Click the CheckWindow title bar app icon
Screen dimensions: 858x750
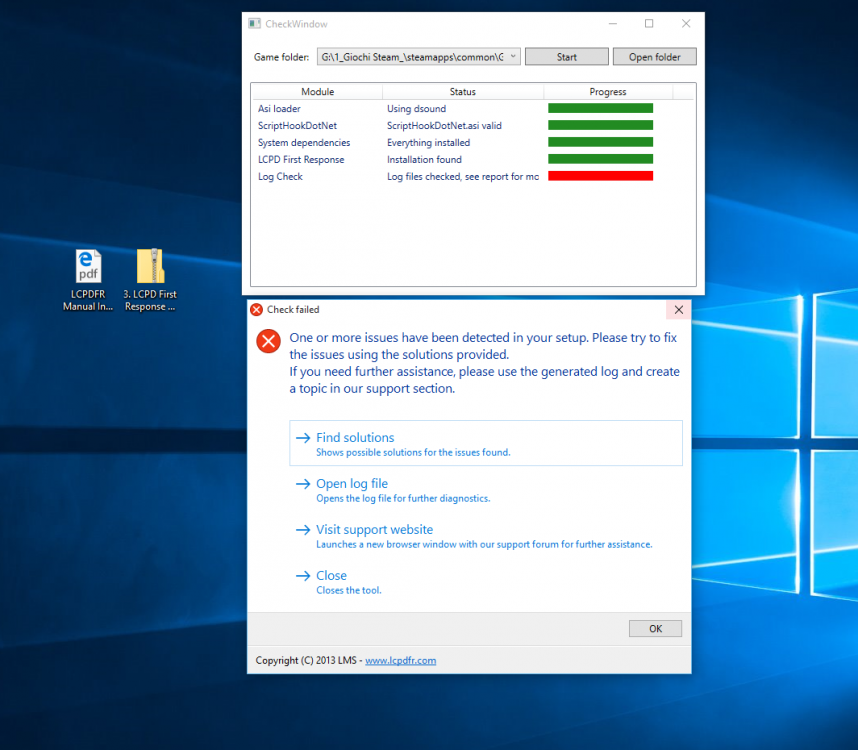point(255,24)
